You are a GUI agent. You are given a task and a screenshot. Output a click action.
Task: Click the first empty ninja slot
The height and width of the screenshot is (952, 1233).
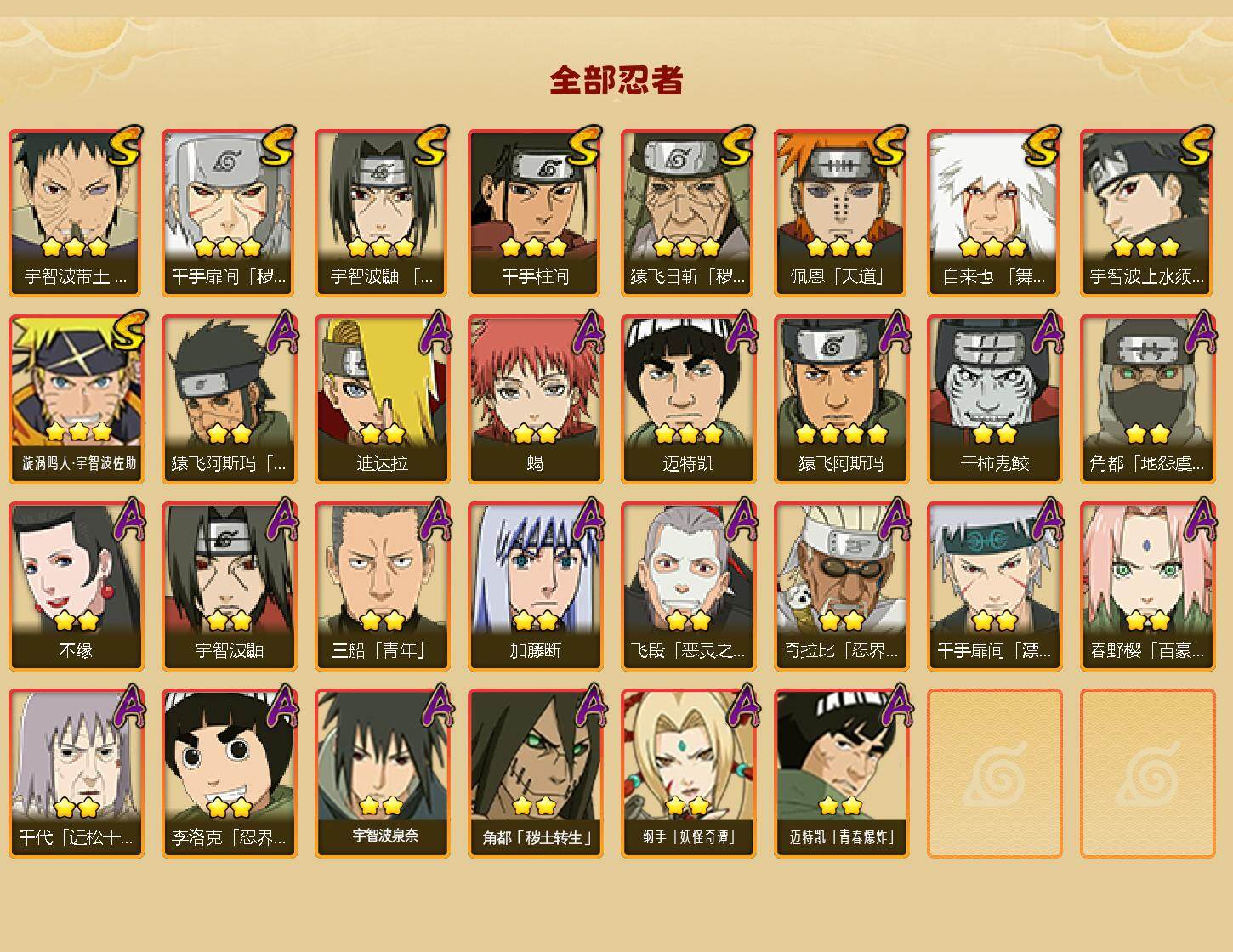point(995,773)
